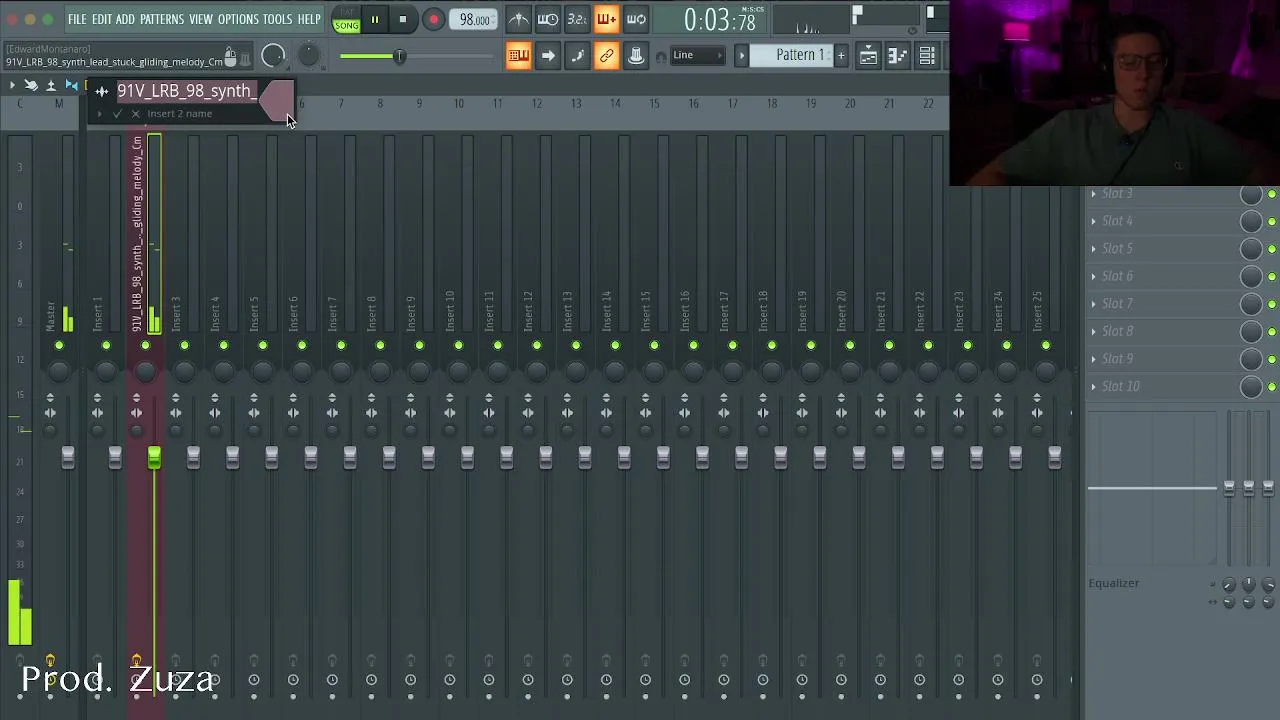Toggle the orange chain link icon
The image size is (1280, 720).
point(607,55)
